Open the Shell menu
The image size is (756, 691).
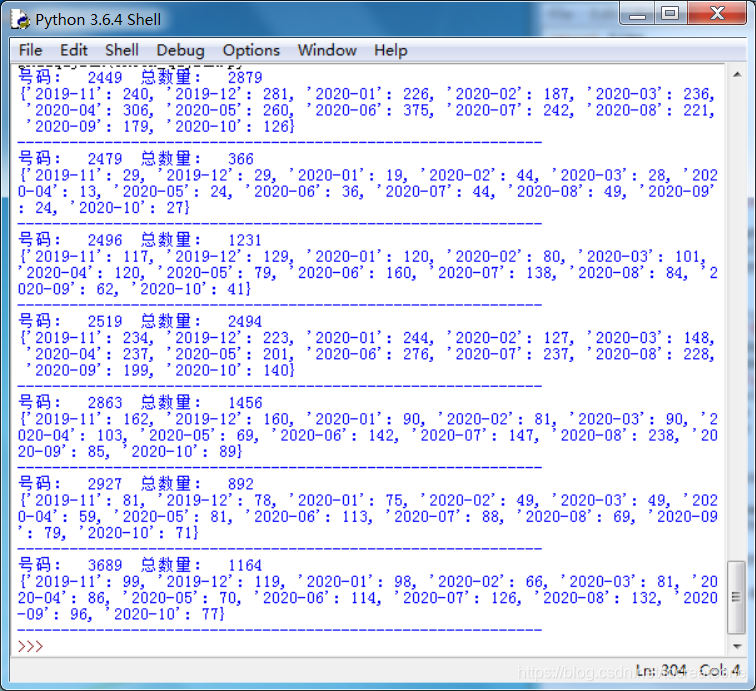click(122, 50)
